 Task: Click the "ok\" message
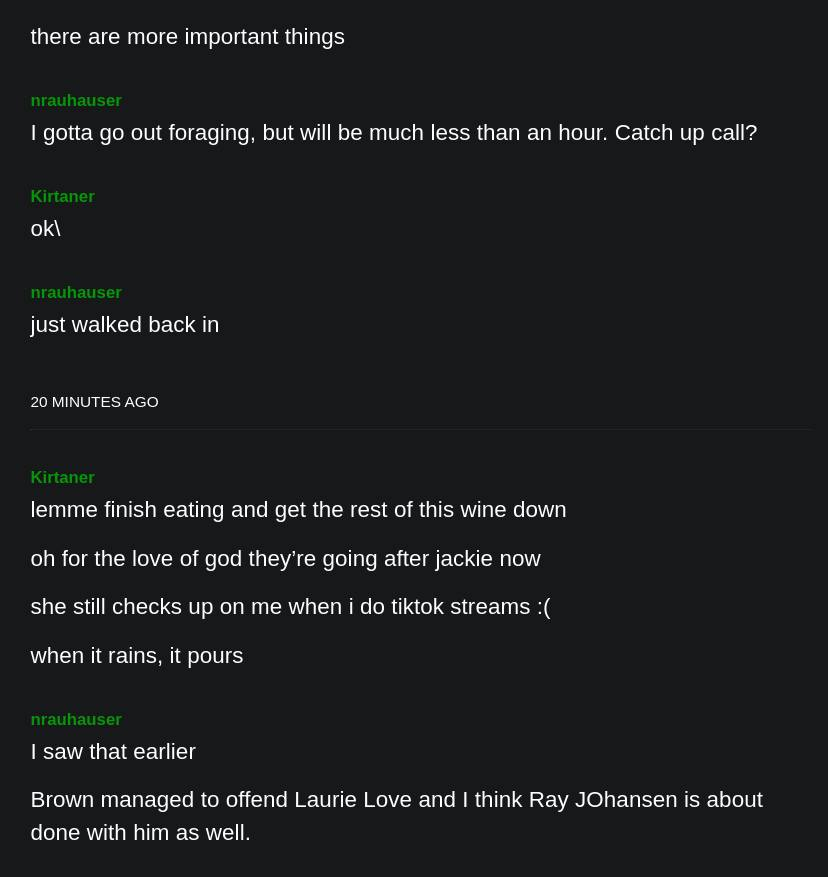pos(45,229)
